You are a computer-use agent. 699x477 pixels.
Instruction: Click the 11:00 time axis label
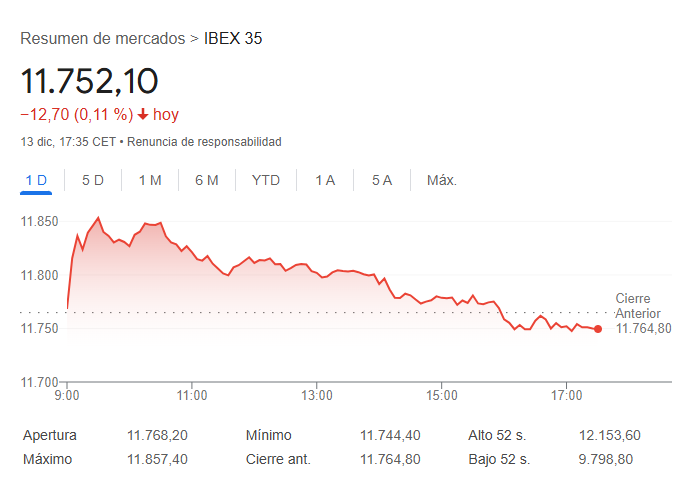tap(192, 395)
